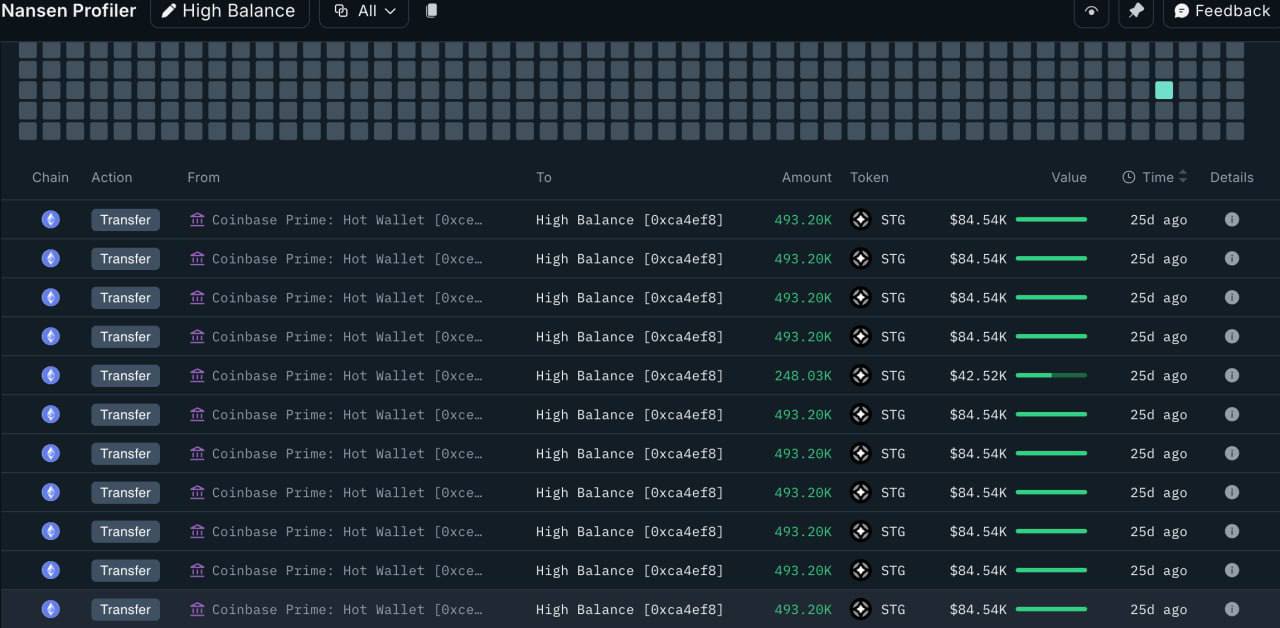Click Transfer tag in bottom highlighted row
Image resolution: width=1280 pixels, height=628 pixels.
tap(125, 610)
